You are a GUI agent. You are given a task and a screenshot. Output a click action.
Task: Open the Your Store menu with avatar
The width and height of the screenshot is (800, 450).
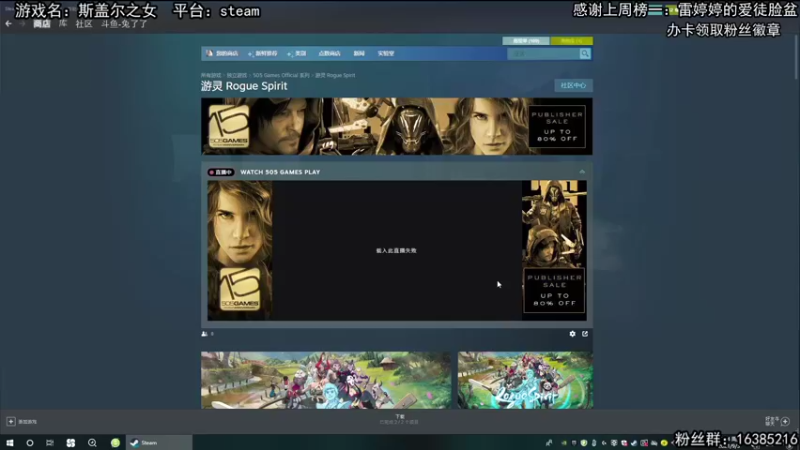tap(222, 53)
